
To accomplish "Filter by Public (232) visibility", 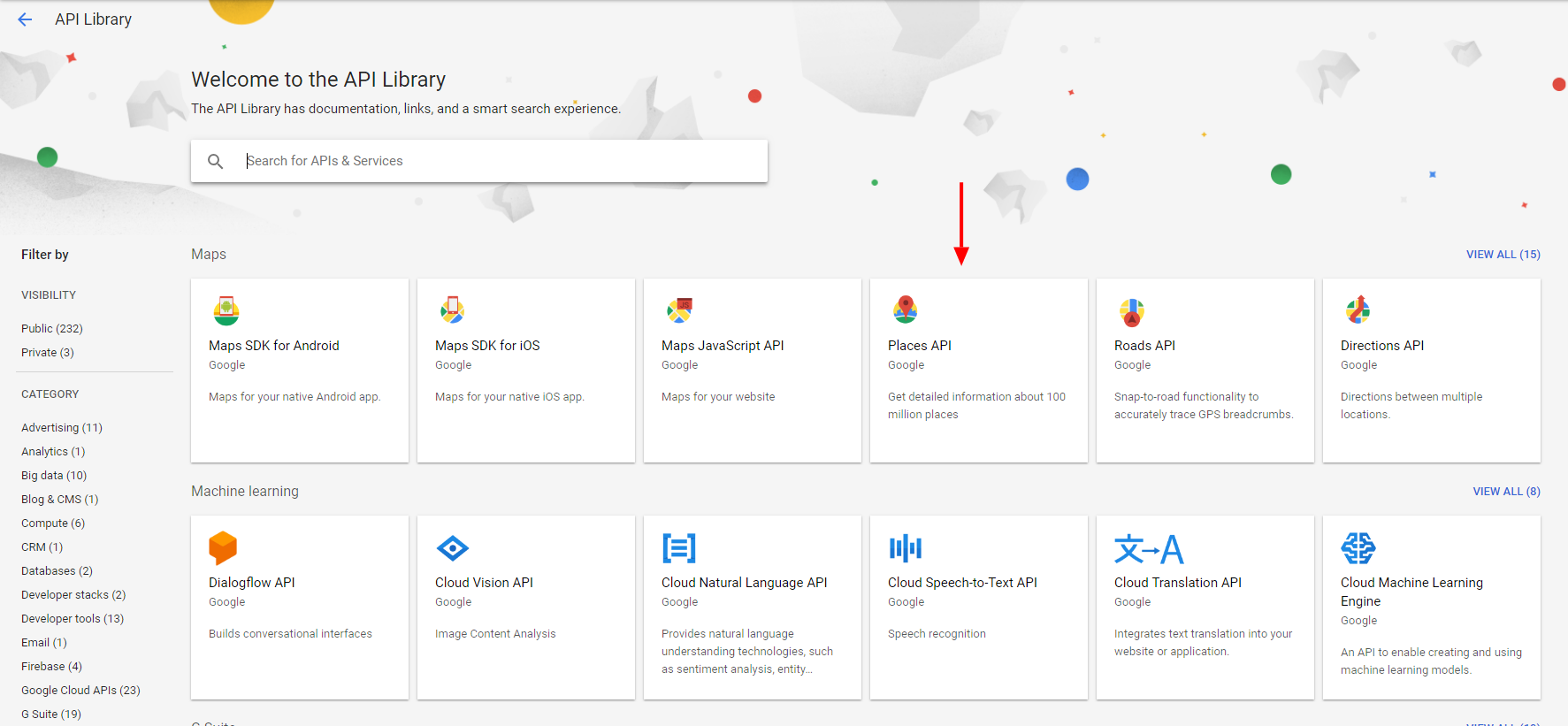I will click(x=52, y=329).
